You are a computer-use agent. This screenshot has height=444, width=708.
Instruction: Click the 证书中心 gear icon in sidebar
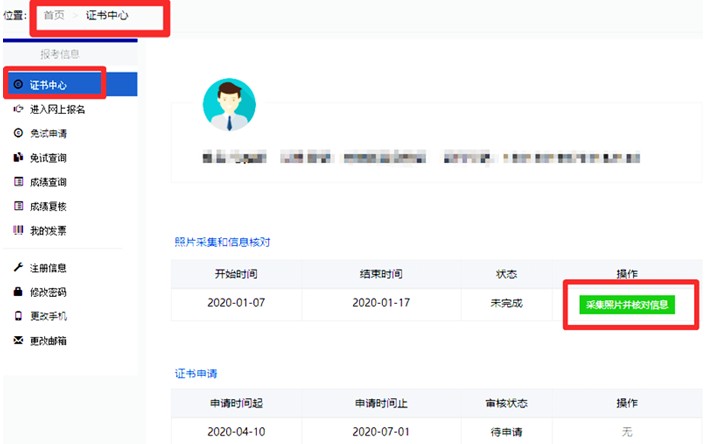point(18,85)
